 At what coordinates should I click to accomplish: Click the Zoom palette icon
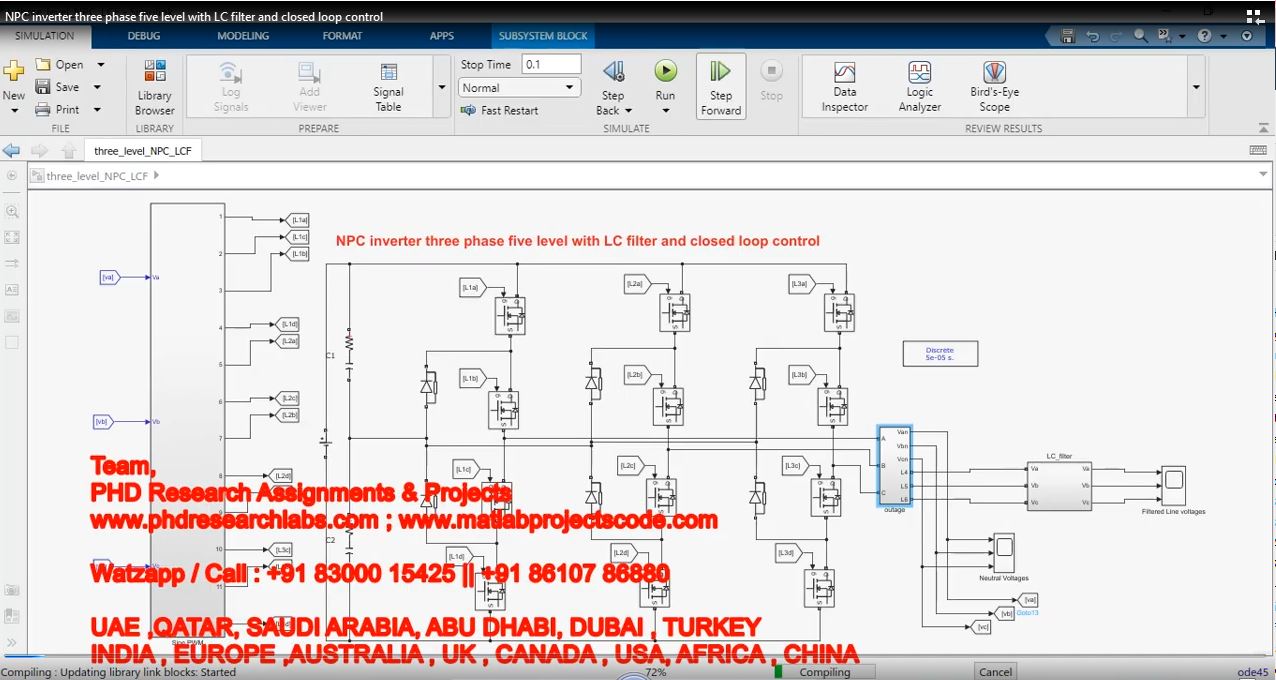pos(12,212)
